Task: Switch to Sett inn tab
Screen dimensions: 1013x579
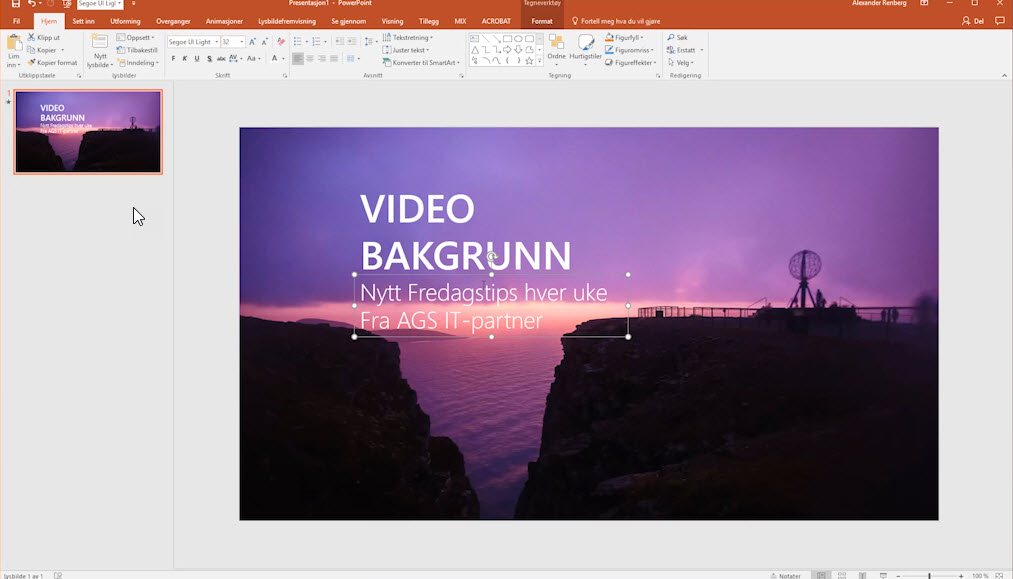Action: pos(83,21)
